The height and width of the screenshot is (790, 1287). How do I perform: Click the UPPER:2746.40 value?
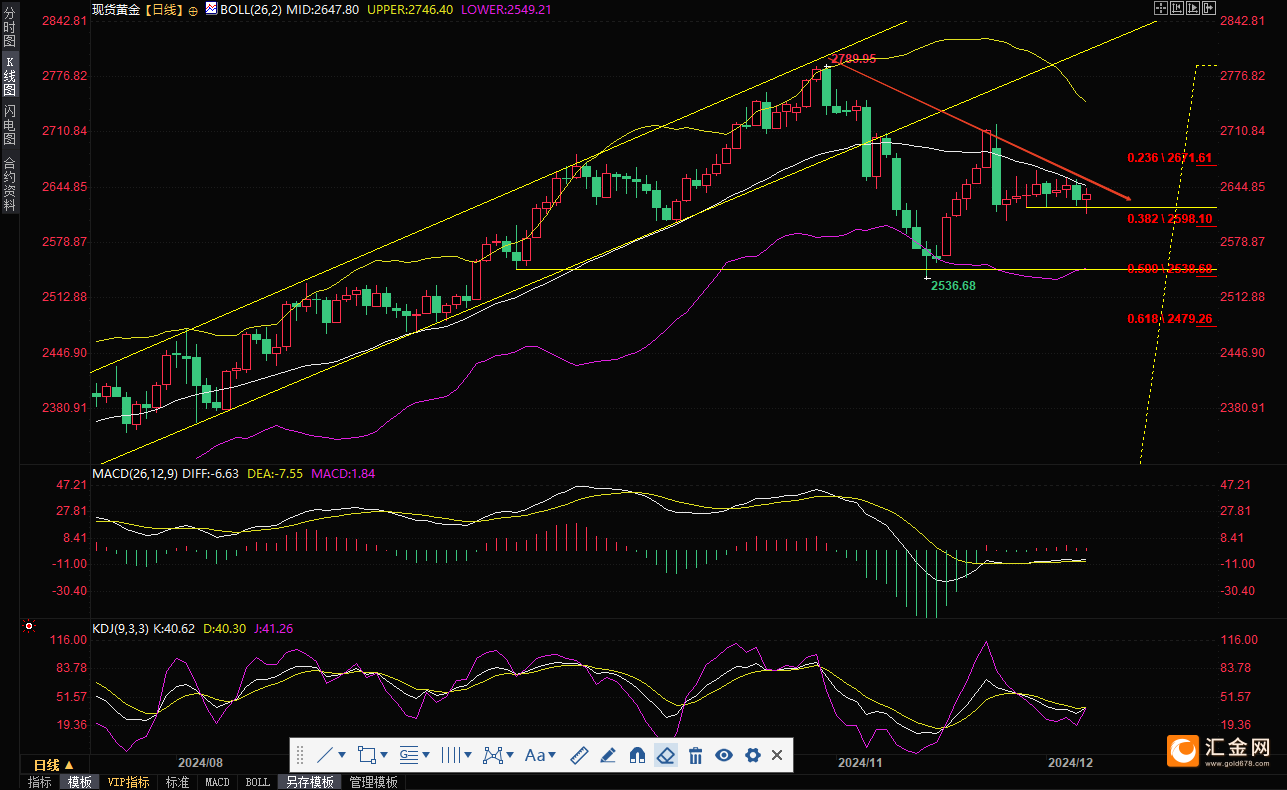click(410, 9)
